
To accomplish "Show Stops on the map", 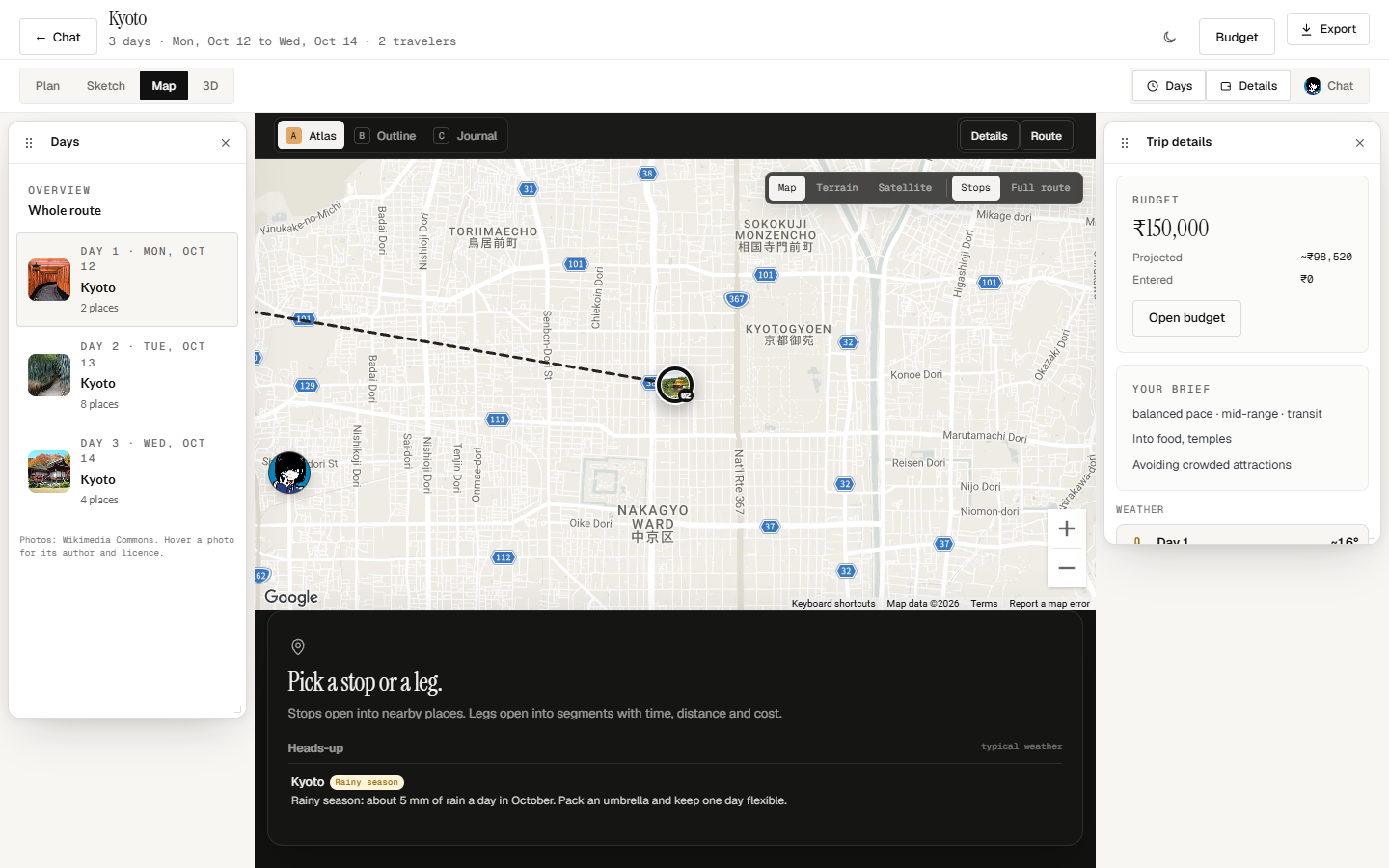I will 975,188.
